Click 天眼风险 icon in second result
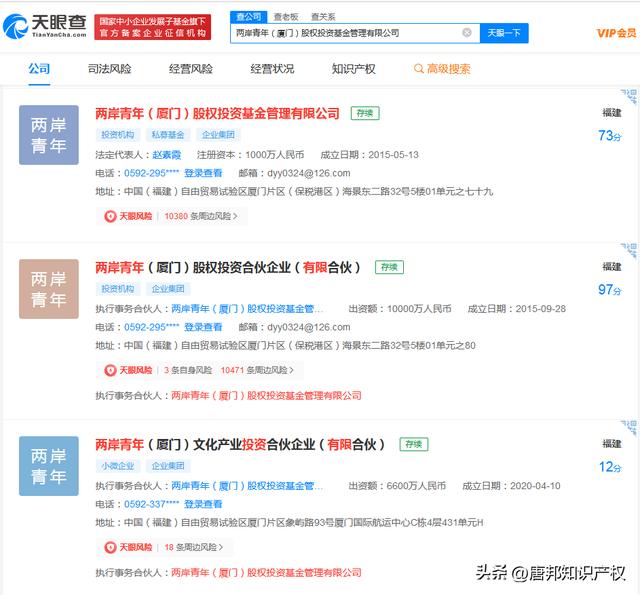 pos(110,370)
